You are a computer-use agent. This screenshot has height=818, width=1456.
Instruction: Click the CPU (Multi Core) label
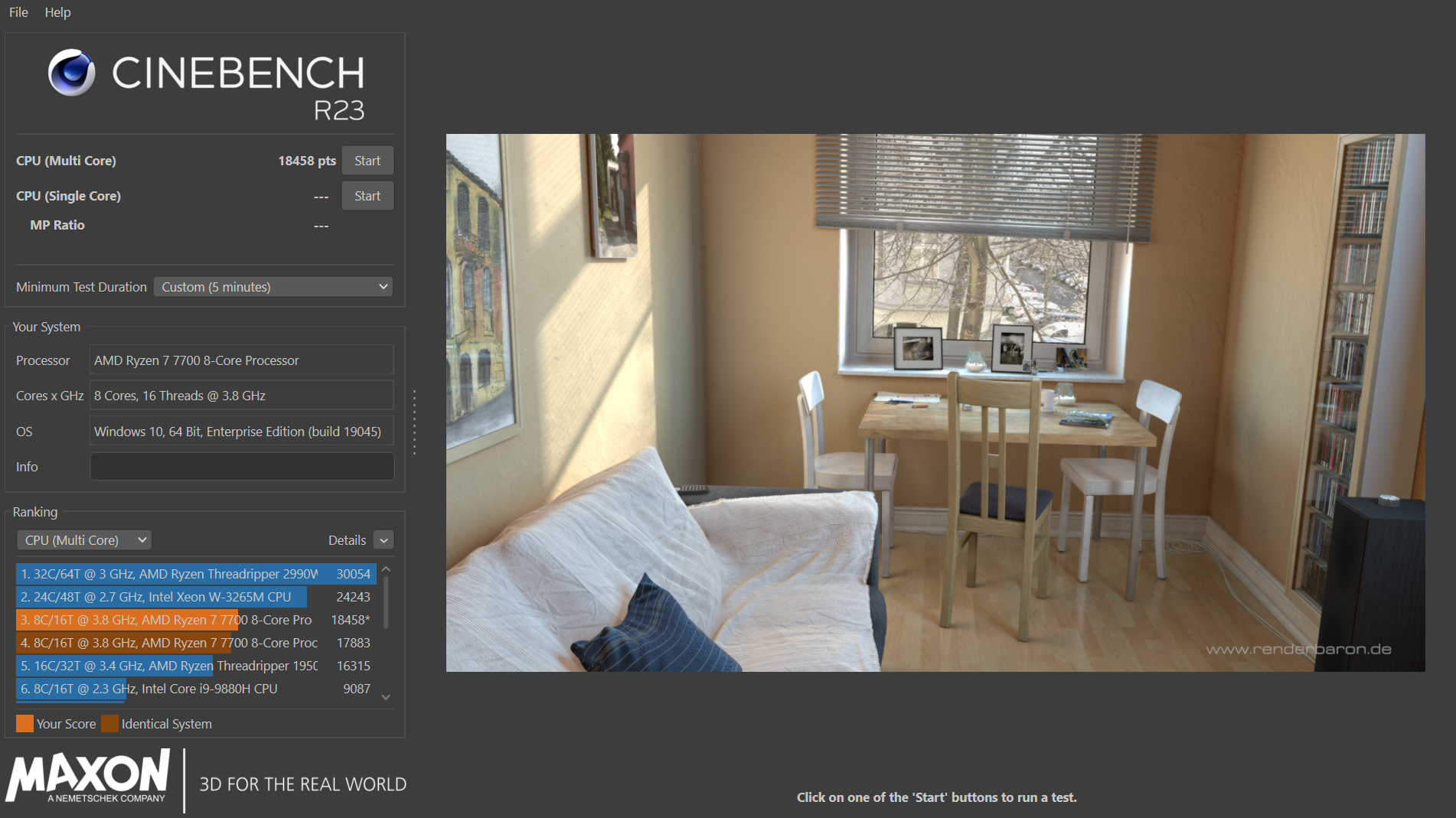[66, 161]
